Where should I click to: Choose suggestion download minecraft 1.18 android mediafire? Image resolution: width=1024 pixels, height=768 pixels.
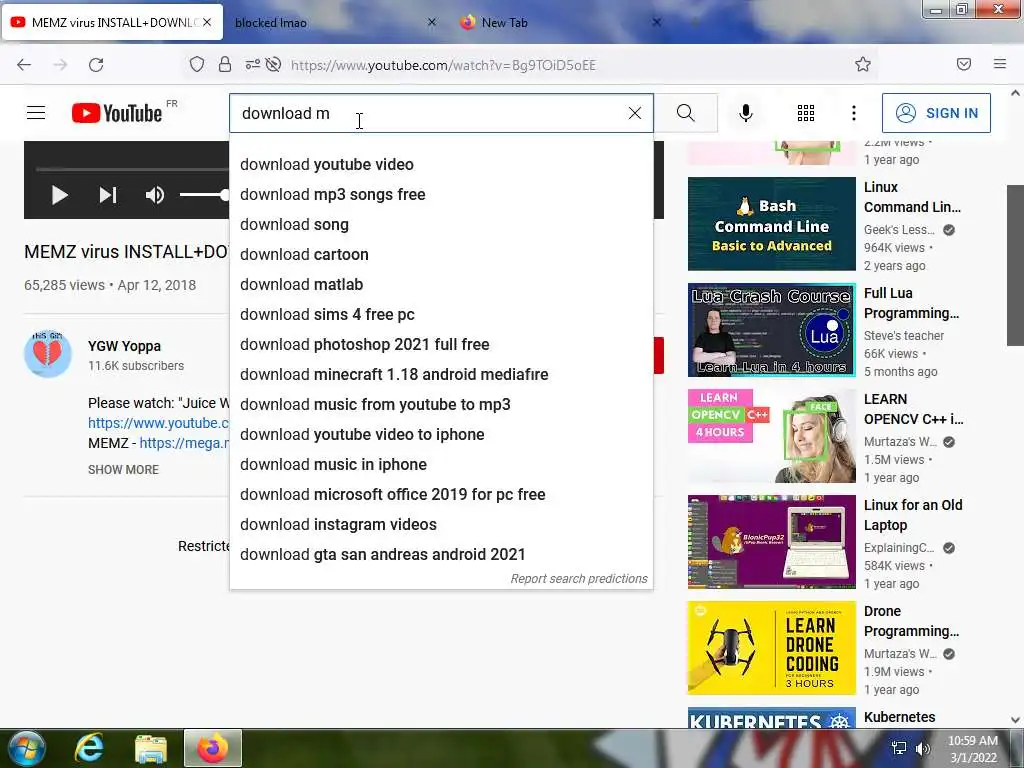(441, 375)
